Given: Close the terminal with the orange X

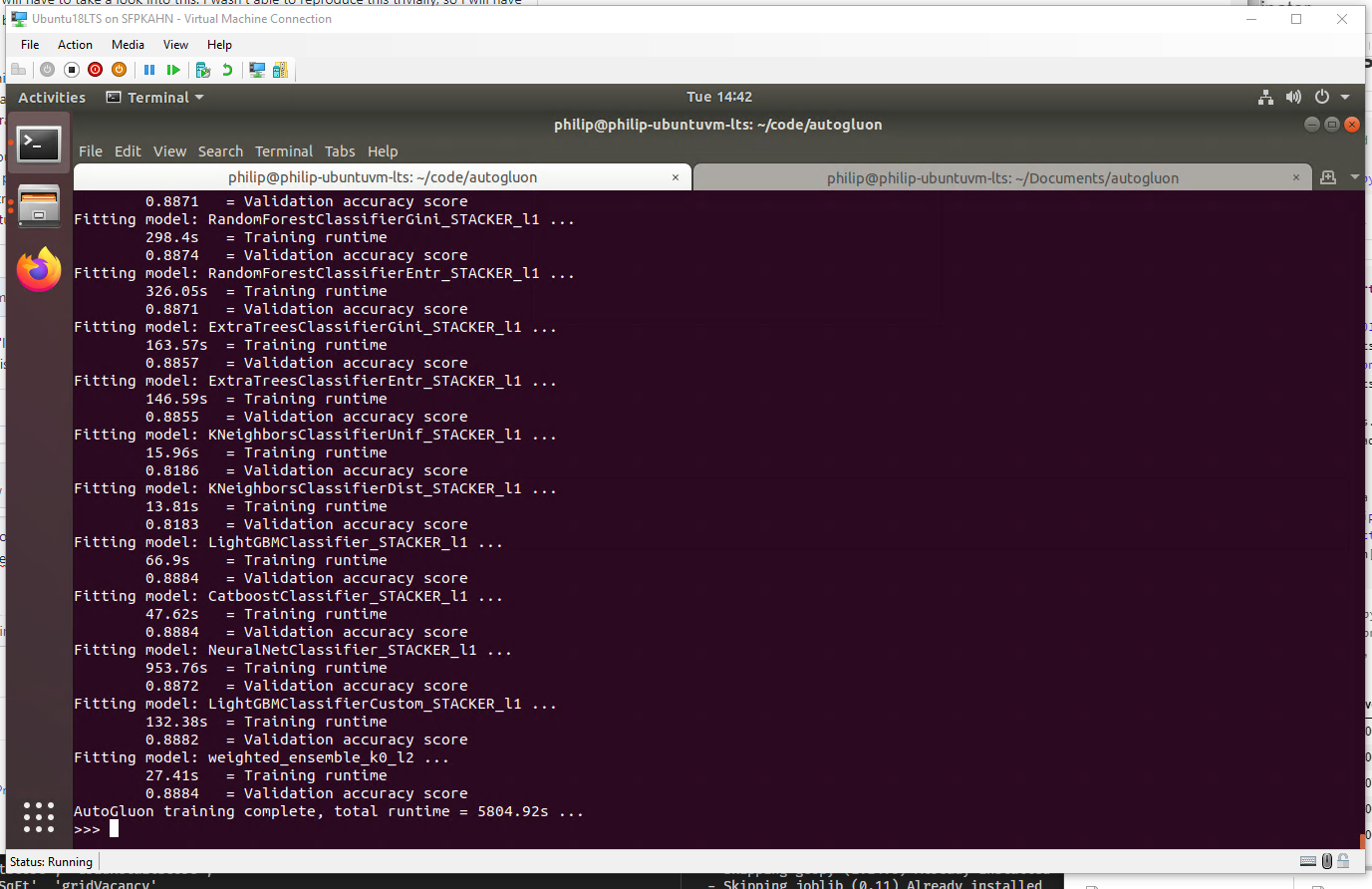Looking at the screenshot, I should pos(1352,125).
